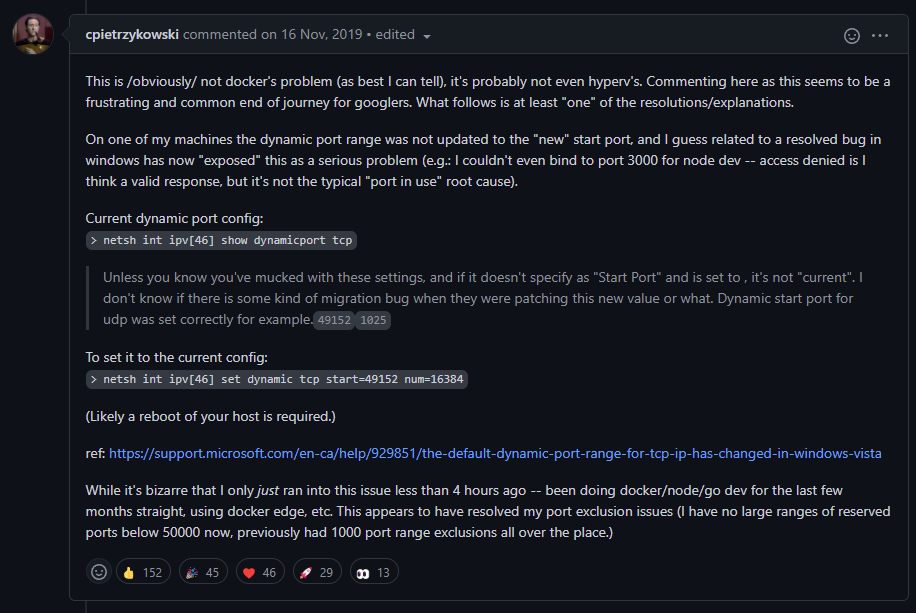Click the smiley add-reaction icon in comment header
The image size is (916, 613).
tap(852, 35)
